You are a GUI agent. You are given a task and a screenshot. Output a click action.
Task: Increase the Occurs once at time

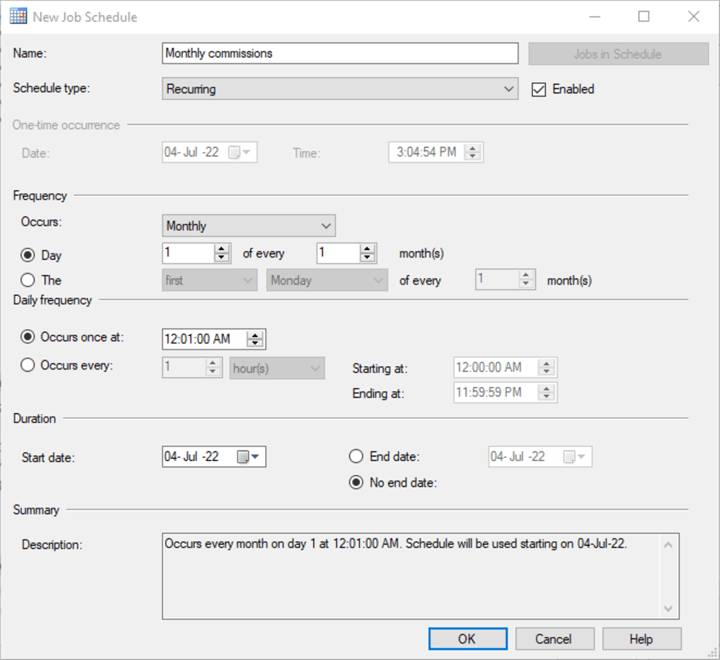pos(255,335)
